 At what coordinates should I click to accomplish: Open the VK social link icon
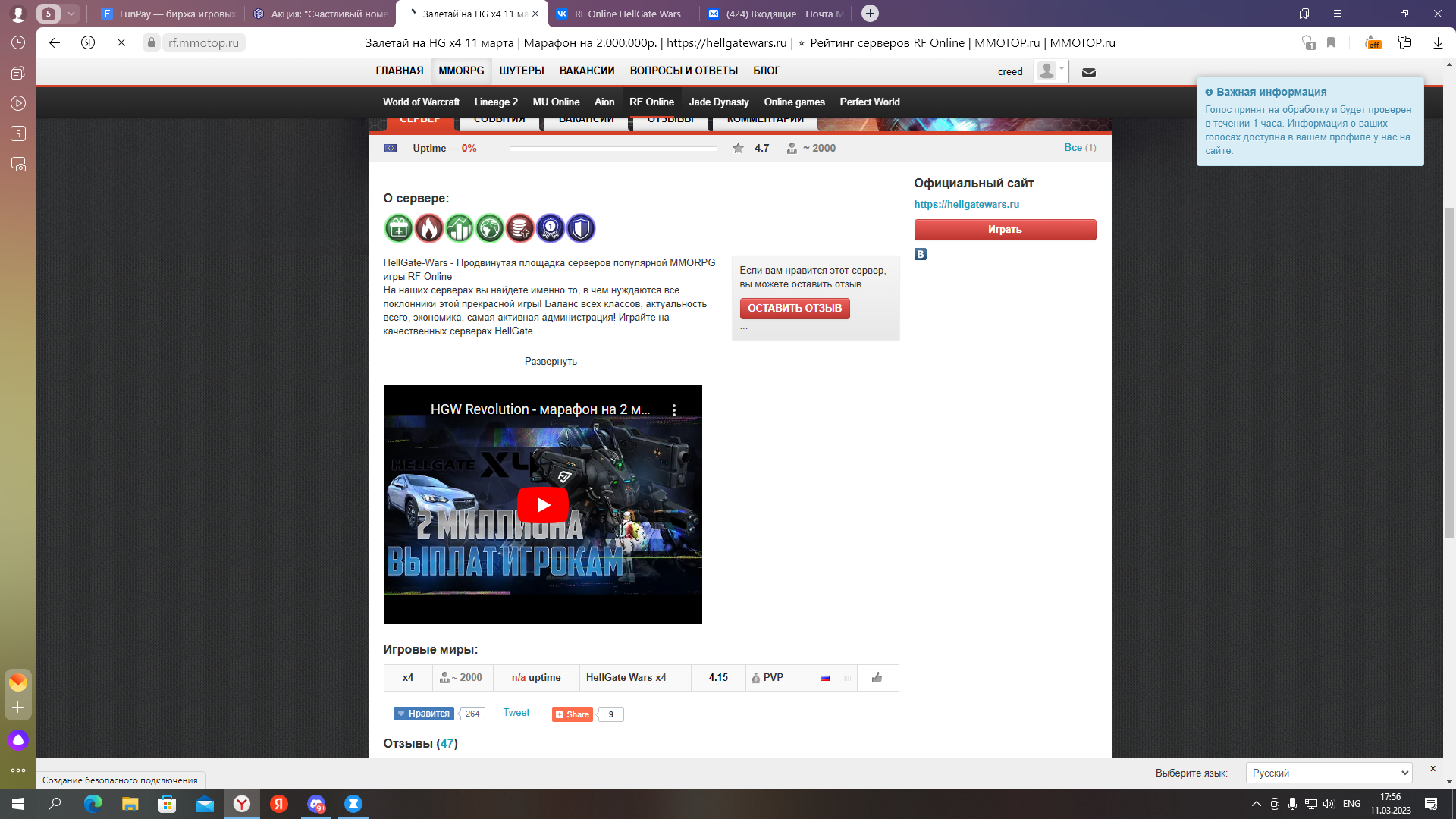[x=920, y=254]
